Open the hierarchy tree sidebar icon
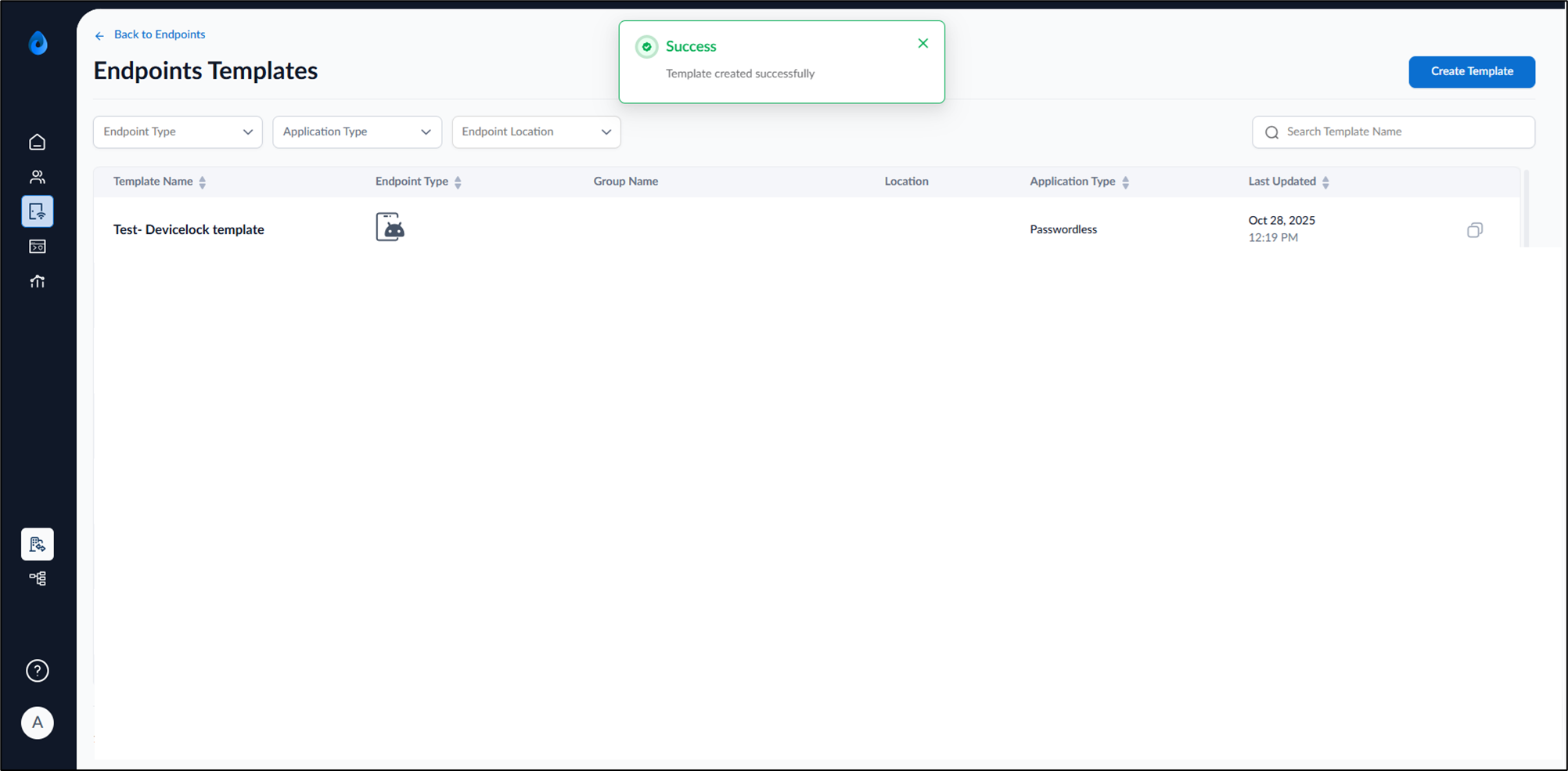The width and height of the screenshot is (1568, 771). pos(37,578)
